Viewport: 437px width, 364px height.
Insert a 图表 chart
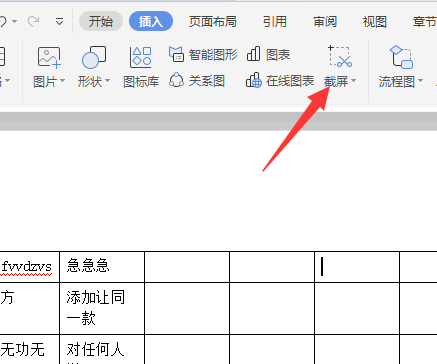268,55
